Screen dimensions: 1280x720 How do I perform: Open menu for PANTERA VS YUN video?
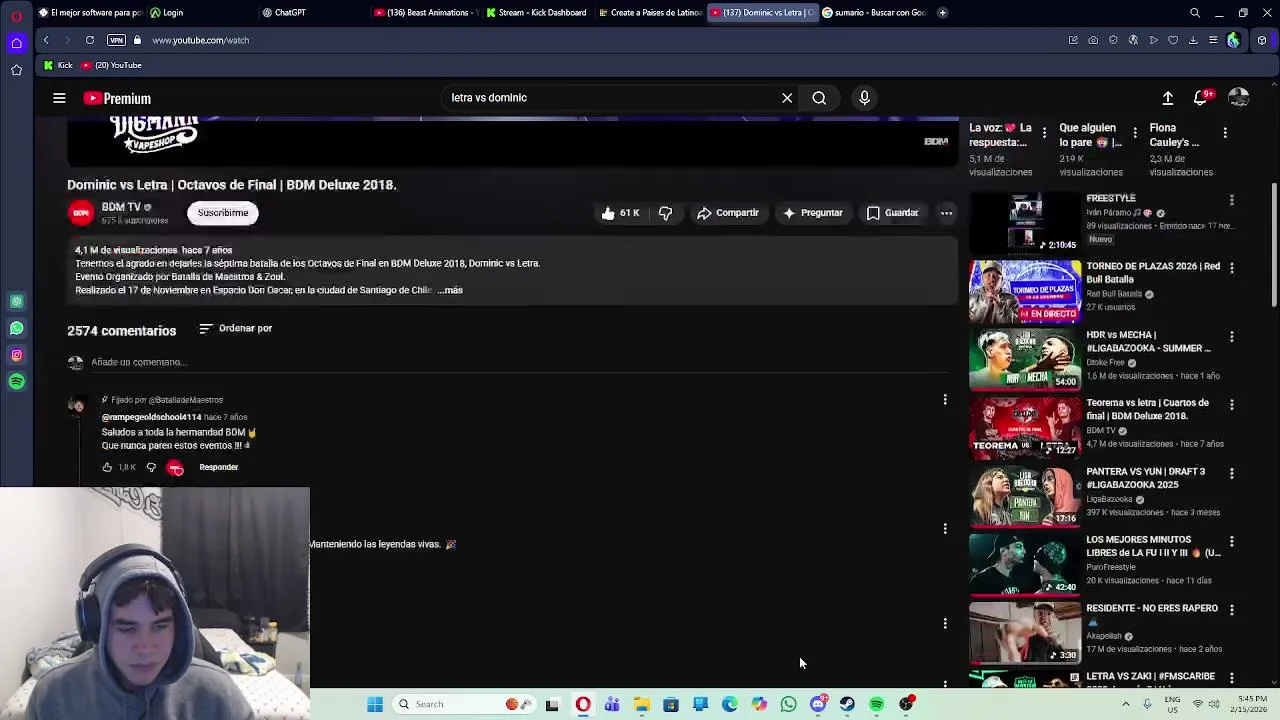pyautogui.click(x=1232, y=473)
